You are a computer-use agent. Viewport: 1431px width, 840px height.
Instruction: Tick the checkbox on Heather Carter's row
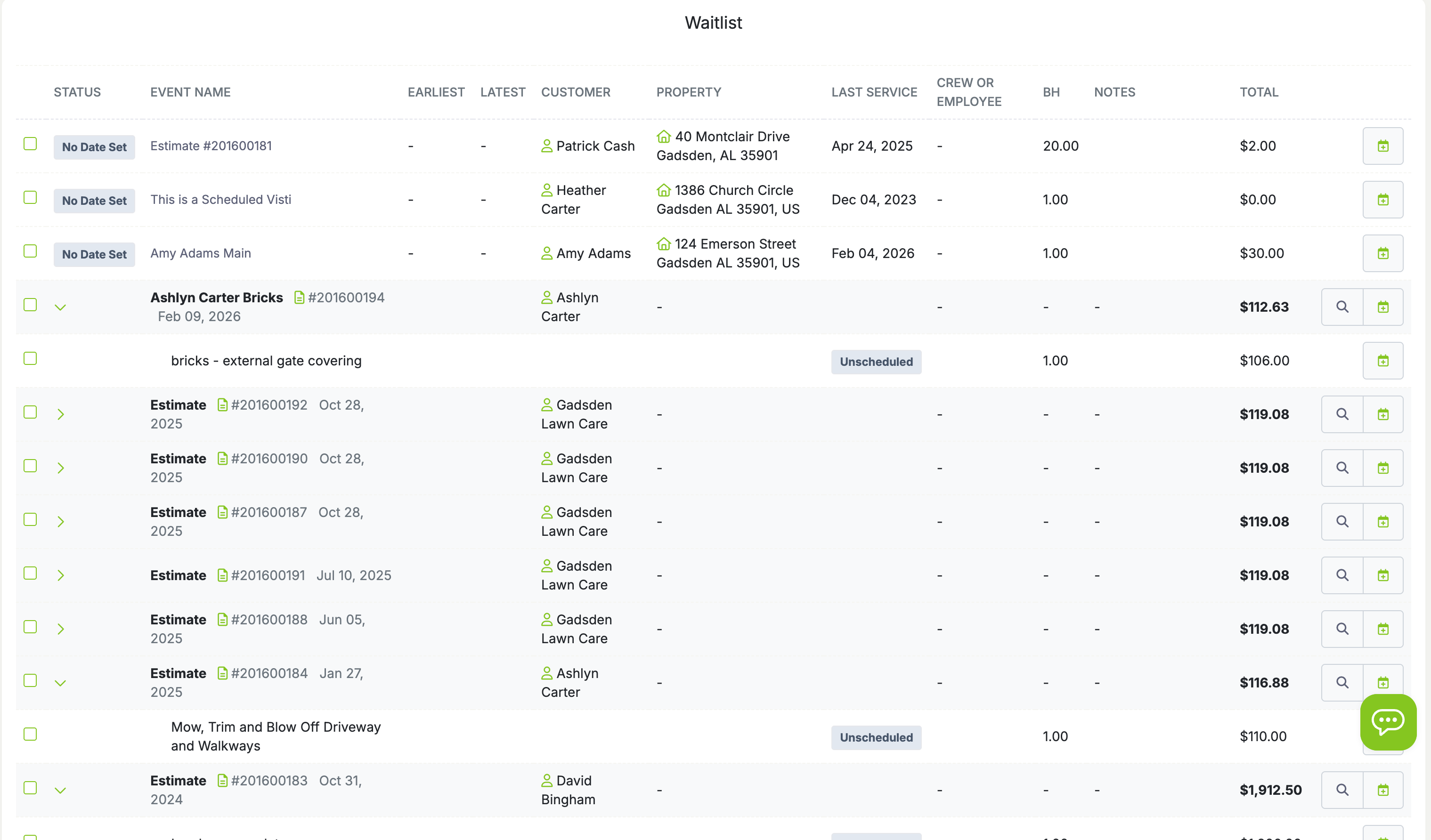coord(30,197)
